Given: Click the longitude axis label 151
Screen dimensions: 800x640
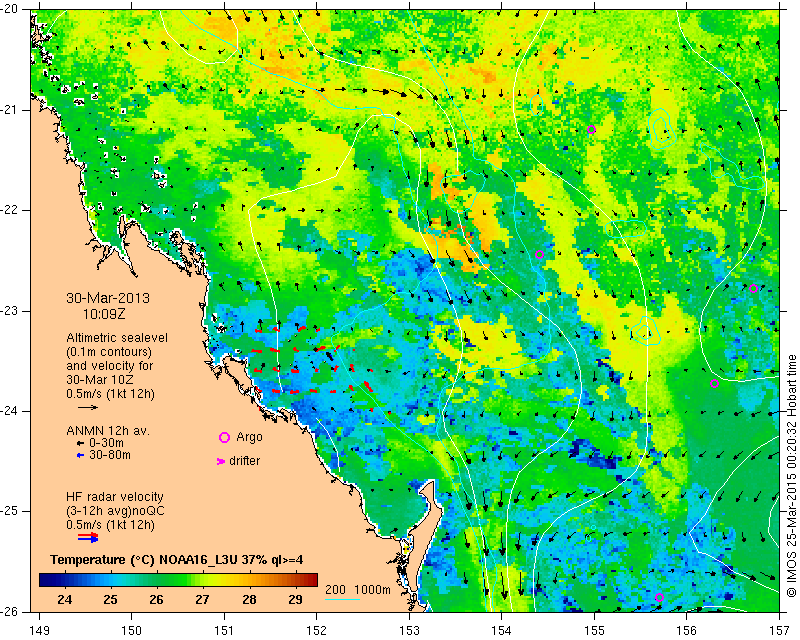Looking at the screenshot, I should coord(224,631).
